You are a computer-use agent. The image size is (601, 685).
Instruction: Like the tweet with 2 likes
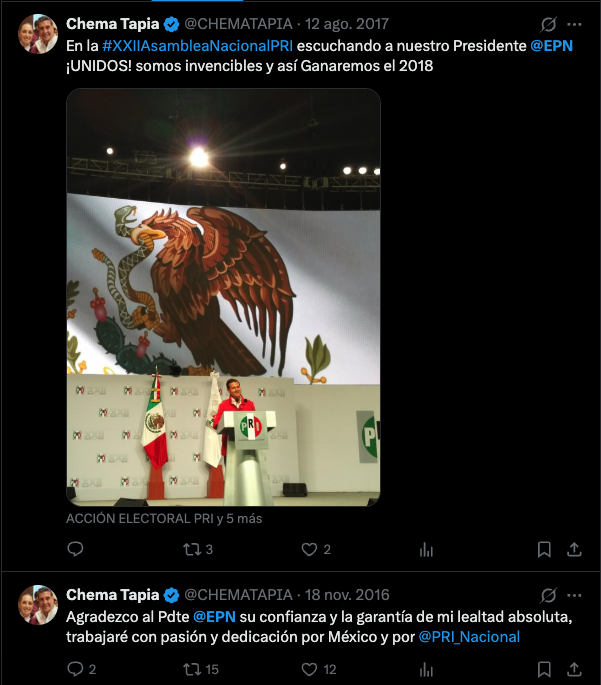pos(316,549)
